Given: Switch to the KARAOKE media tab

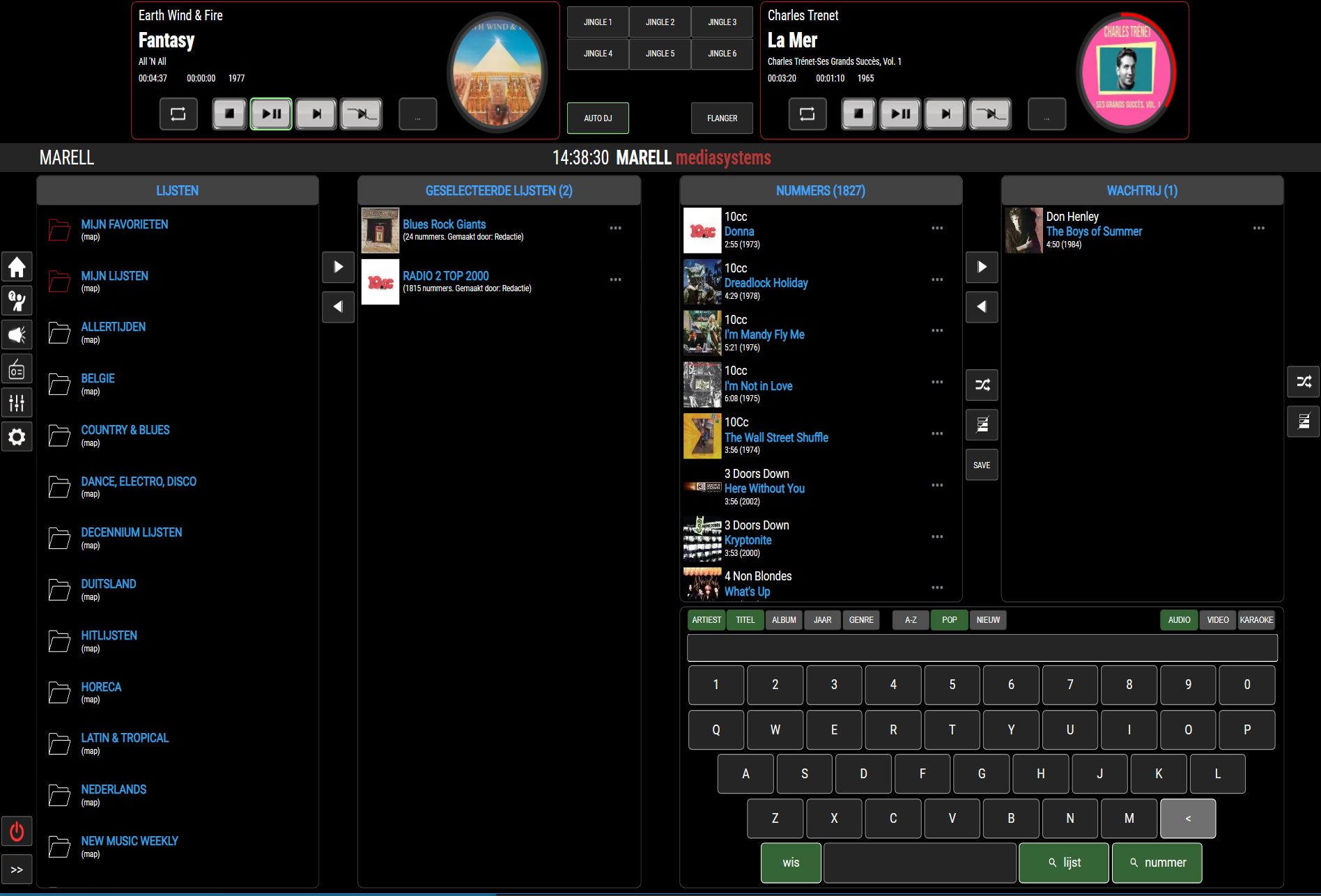Looking at the screenshot, I should click(1256, 619).
